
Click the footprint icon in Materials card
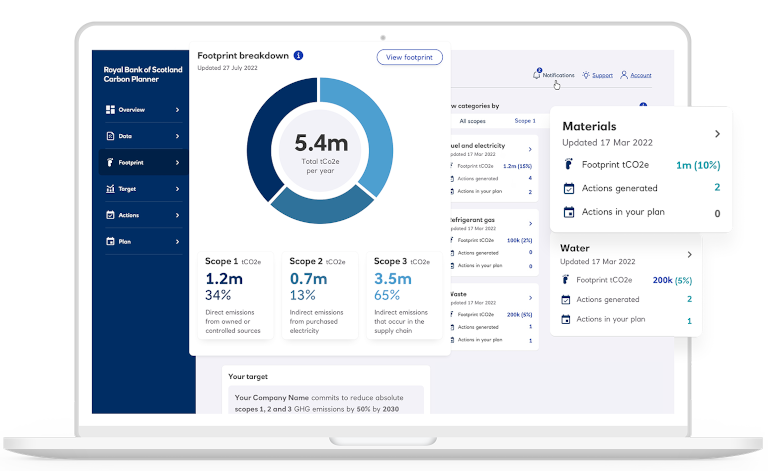point(568,165)
